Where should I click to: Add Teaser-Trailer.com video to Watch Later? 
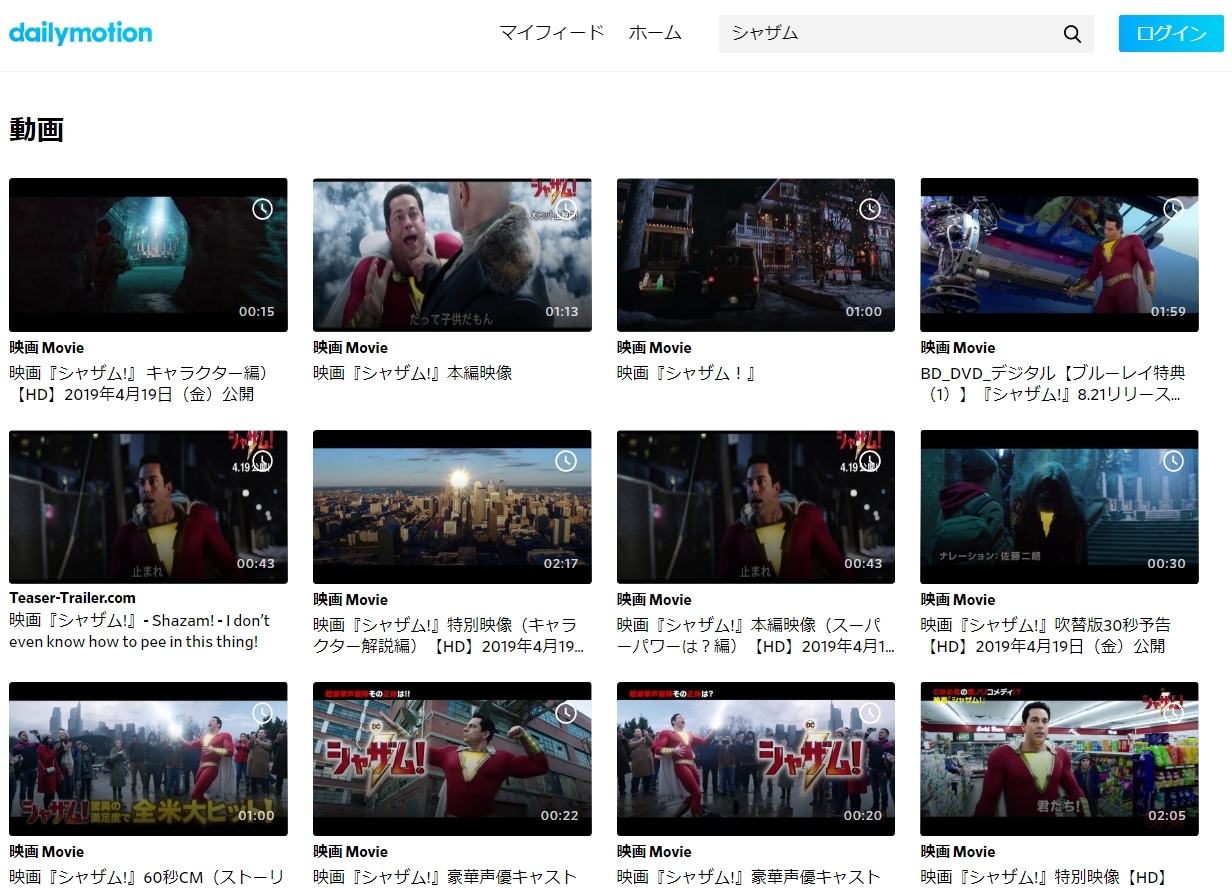pyautogui.click(x=262, y=461)
